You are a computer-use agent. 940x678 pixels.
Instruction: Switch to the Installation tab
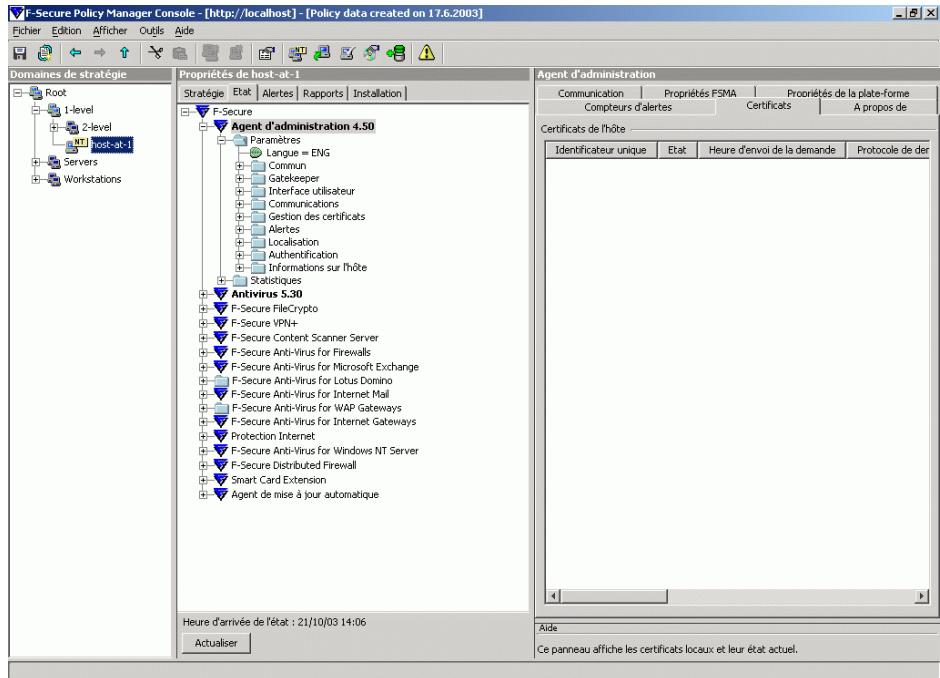pyautogui.click(x=377, y=94)
